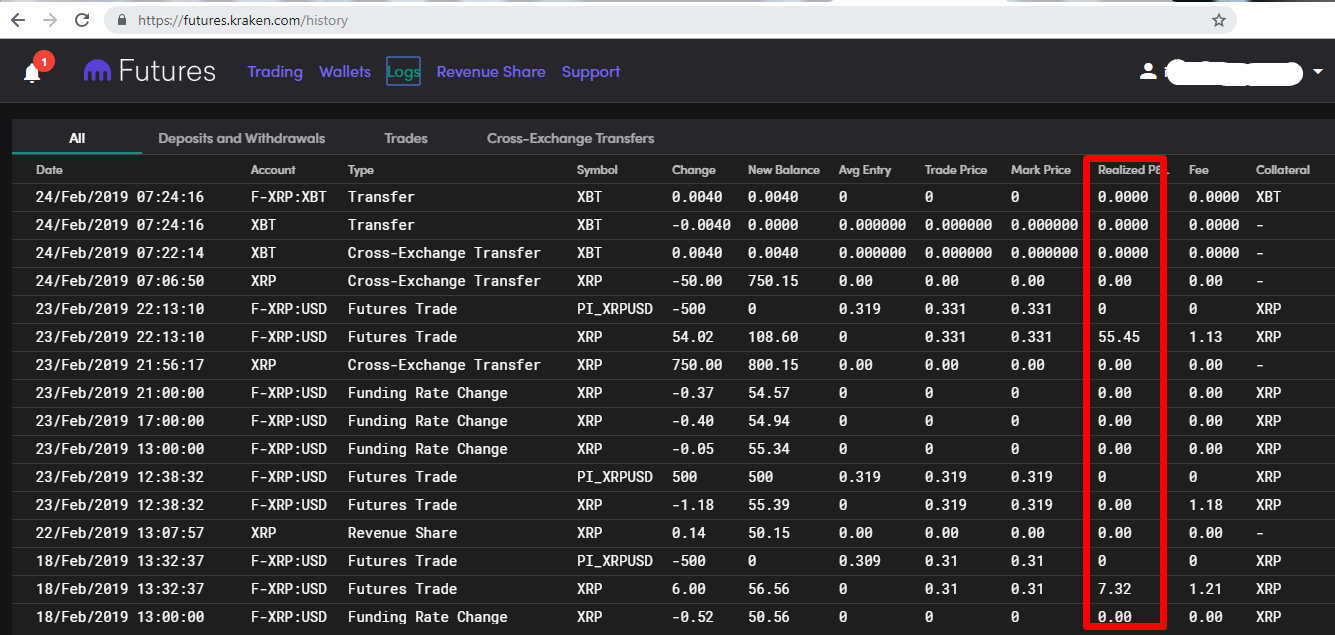Click the Type column header
The height and width of the screenshot is (635, 1335).
pos(361,170)
